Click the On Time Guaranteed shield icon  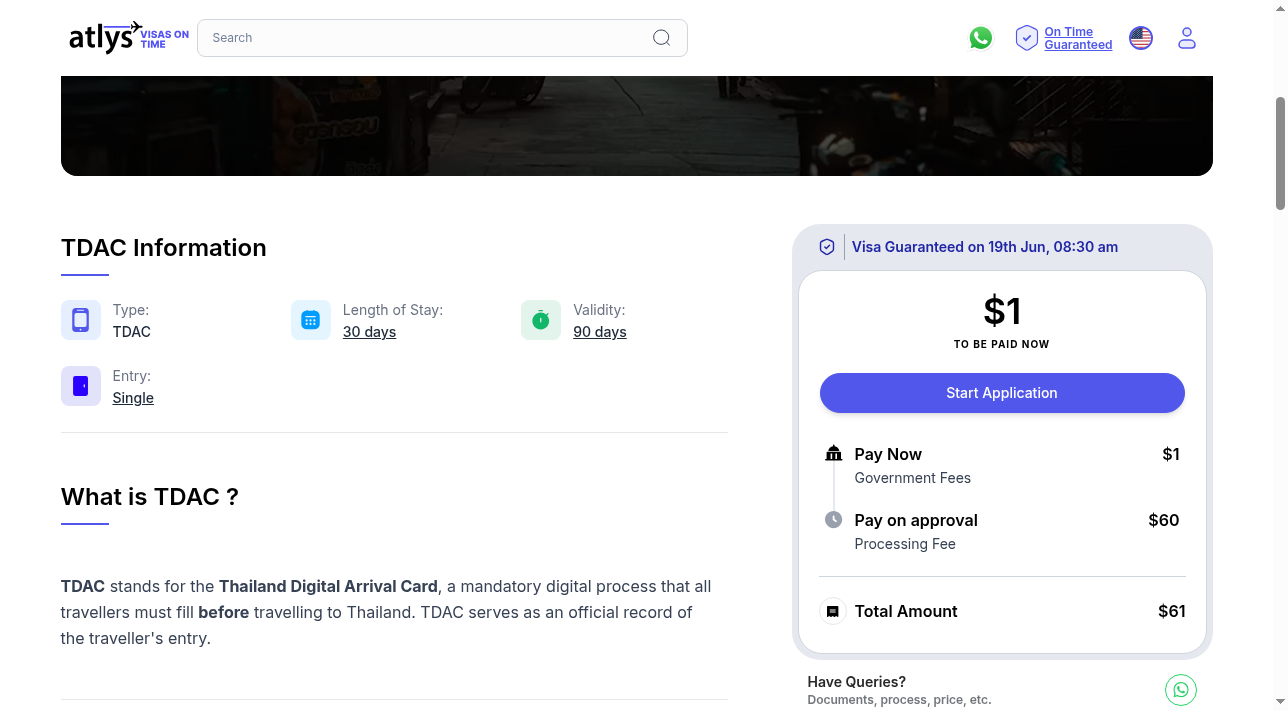click(x=1026, y=38)
